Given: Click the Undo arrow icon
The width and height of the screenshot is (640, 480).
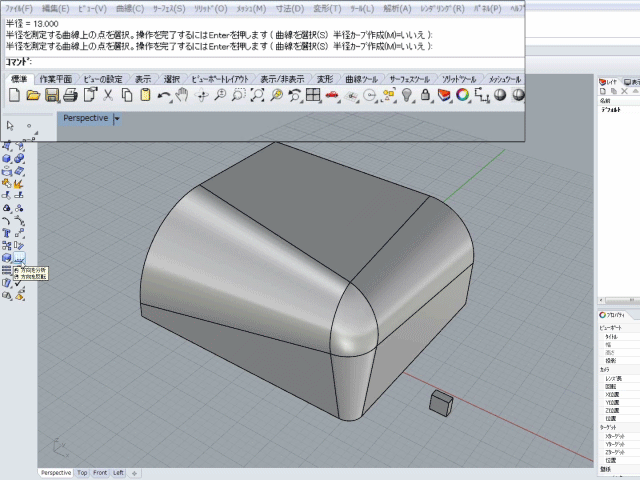Looking at the screenshot, I should point(164,96).
